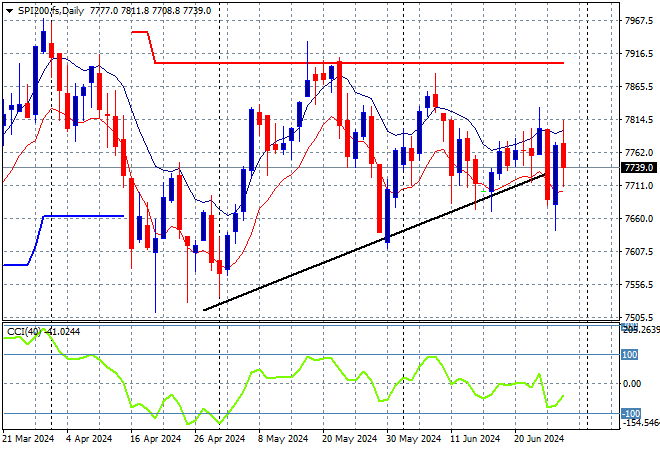Click the 8 May 2024 date label
This screenshot has height=450, width=660.
pos(283,439)
